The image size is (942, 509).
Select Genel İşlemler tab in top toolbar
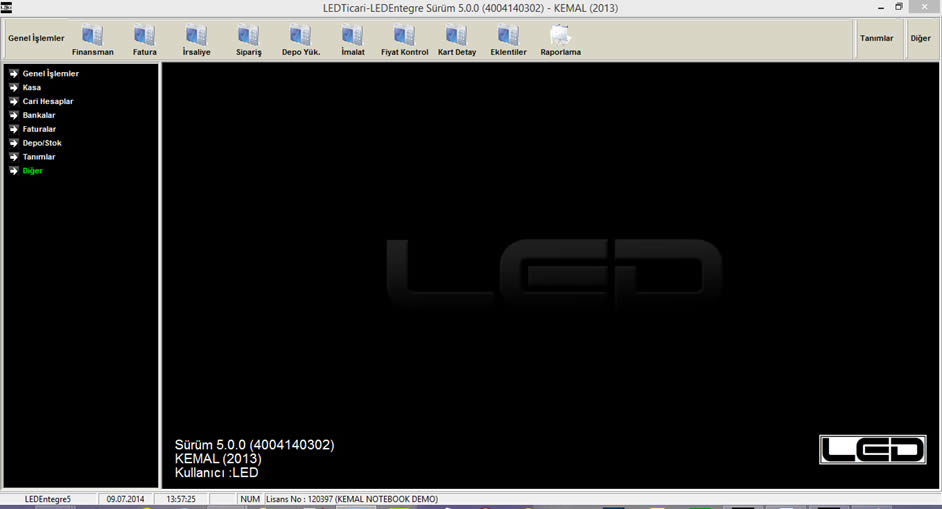pos(36,38)
